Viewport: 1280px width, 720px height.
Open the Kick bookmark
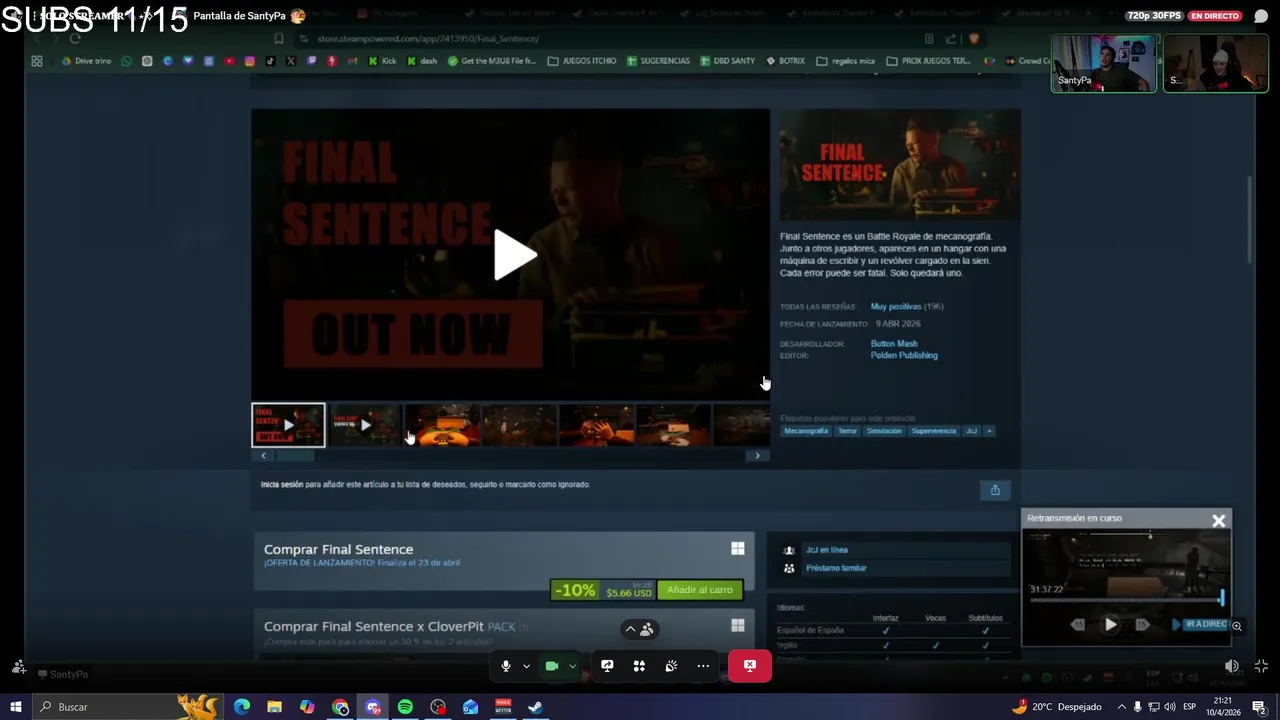click(382, 61)
